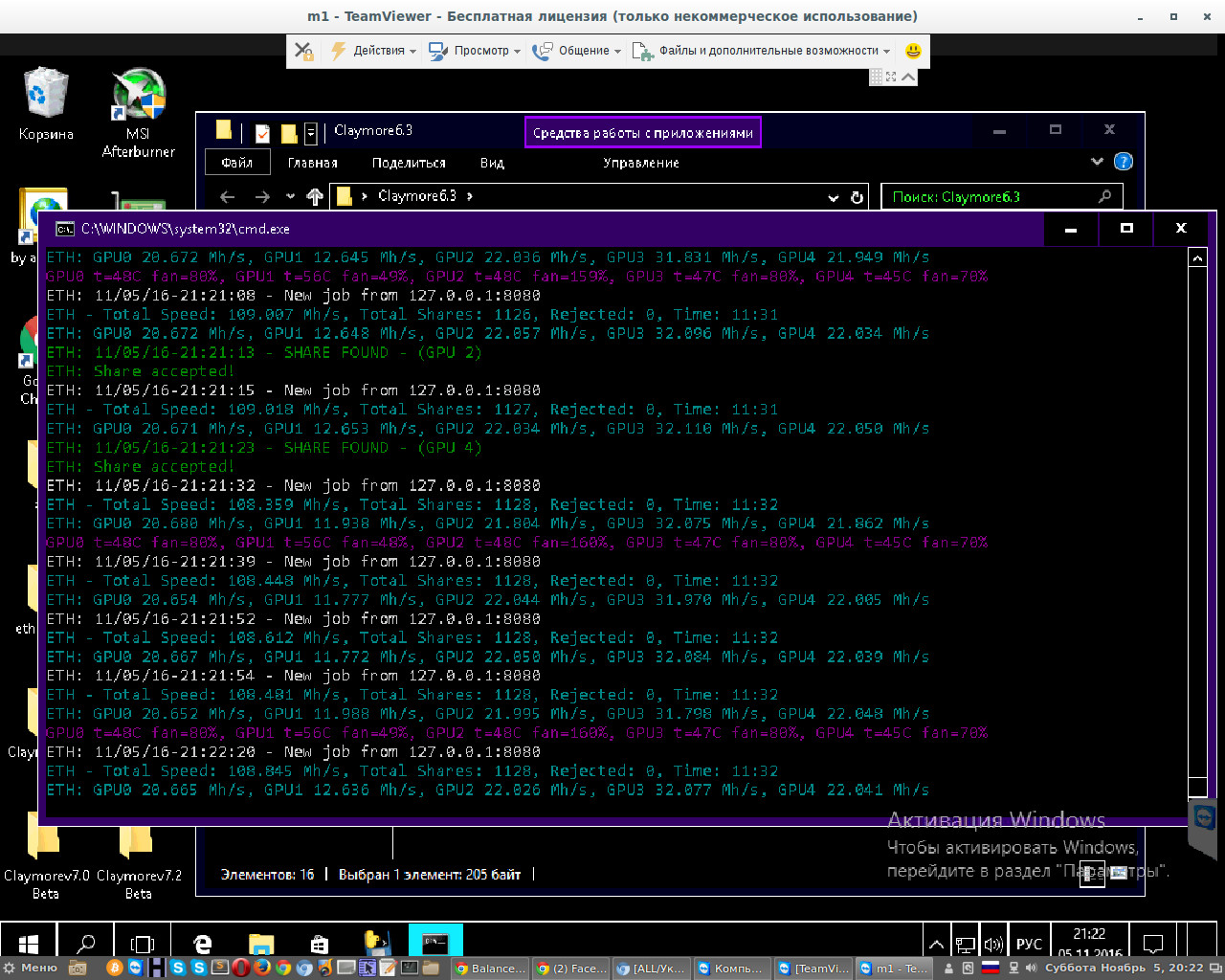Open Windows Store from the taskbar
1225x980 pixels.
(320, 945)
